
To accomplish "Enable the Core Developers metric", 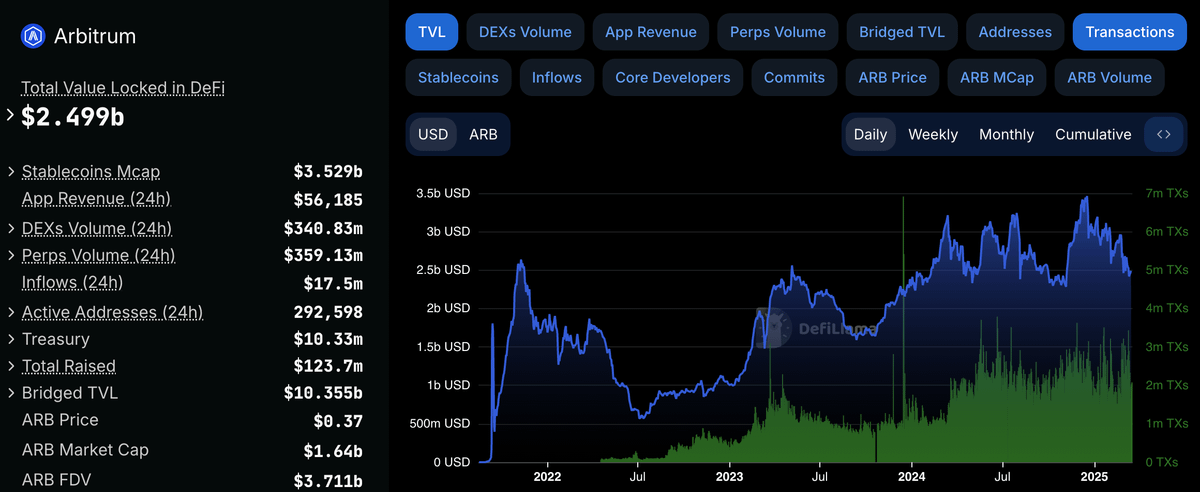I will pyautogui.click(x=673, y=77).
